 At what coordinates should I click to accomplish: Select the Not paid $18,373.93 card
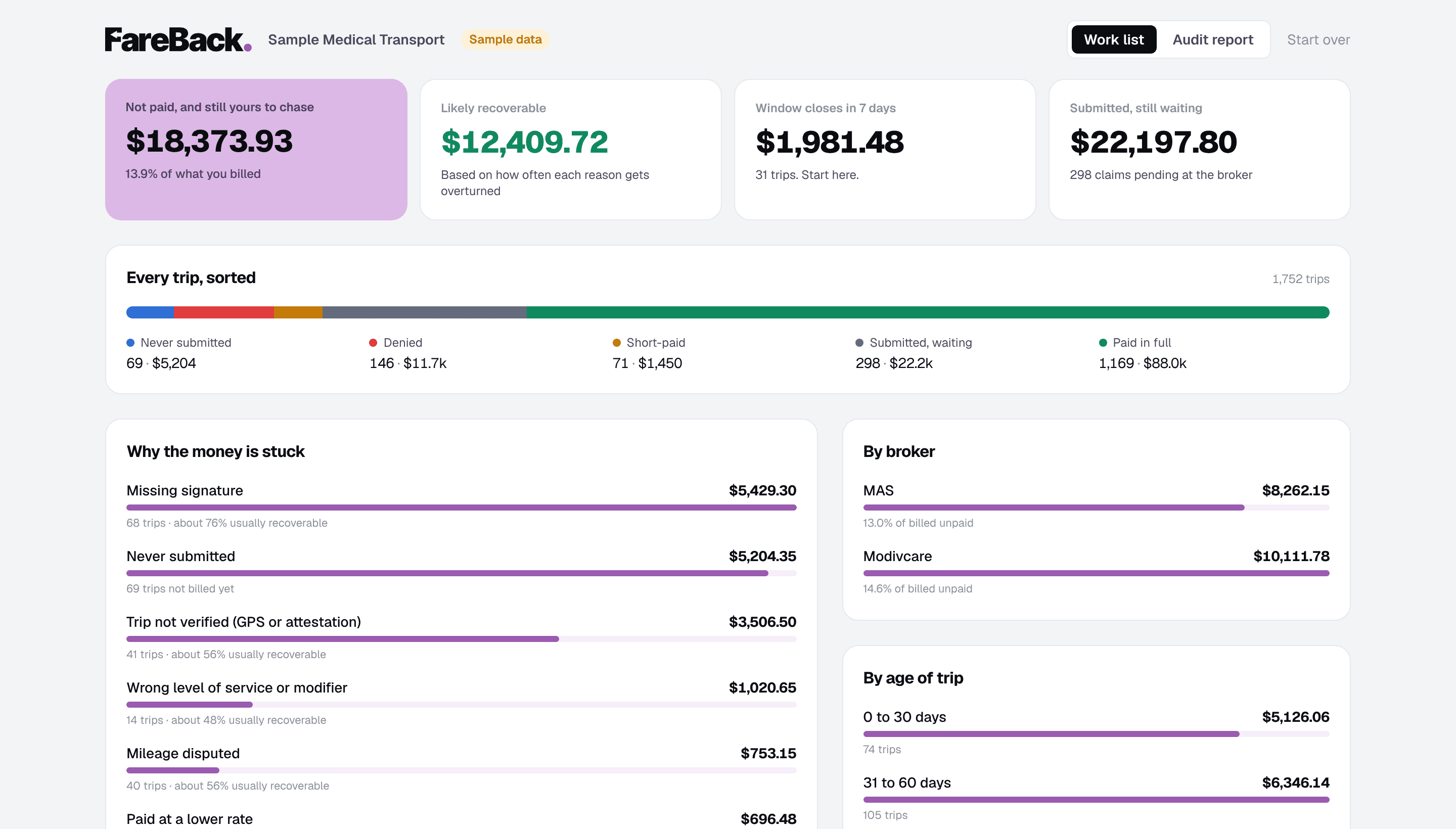(256, 149)
